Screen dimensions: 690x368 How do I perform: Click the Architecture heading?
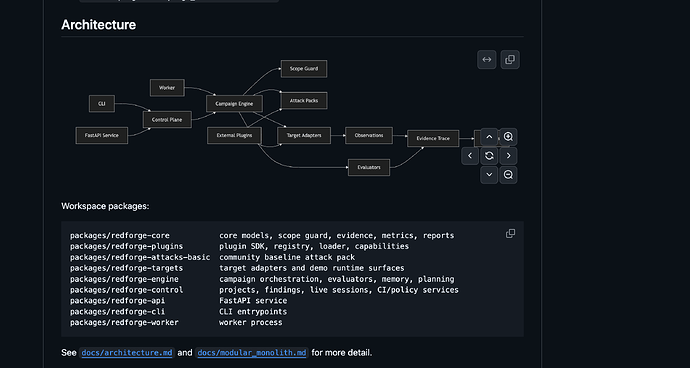[x=99, y=25]
